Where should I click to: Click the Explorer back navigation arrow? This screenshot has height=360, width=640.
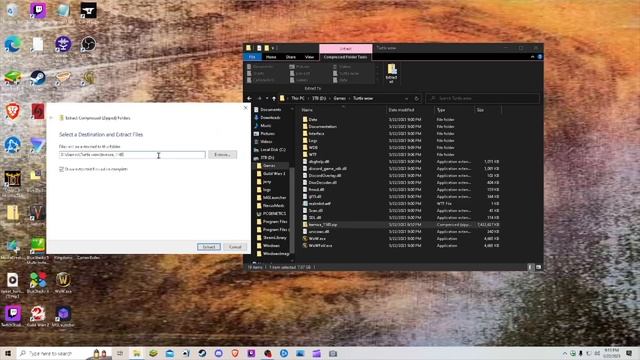click(x=249, y=98)
